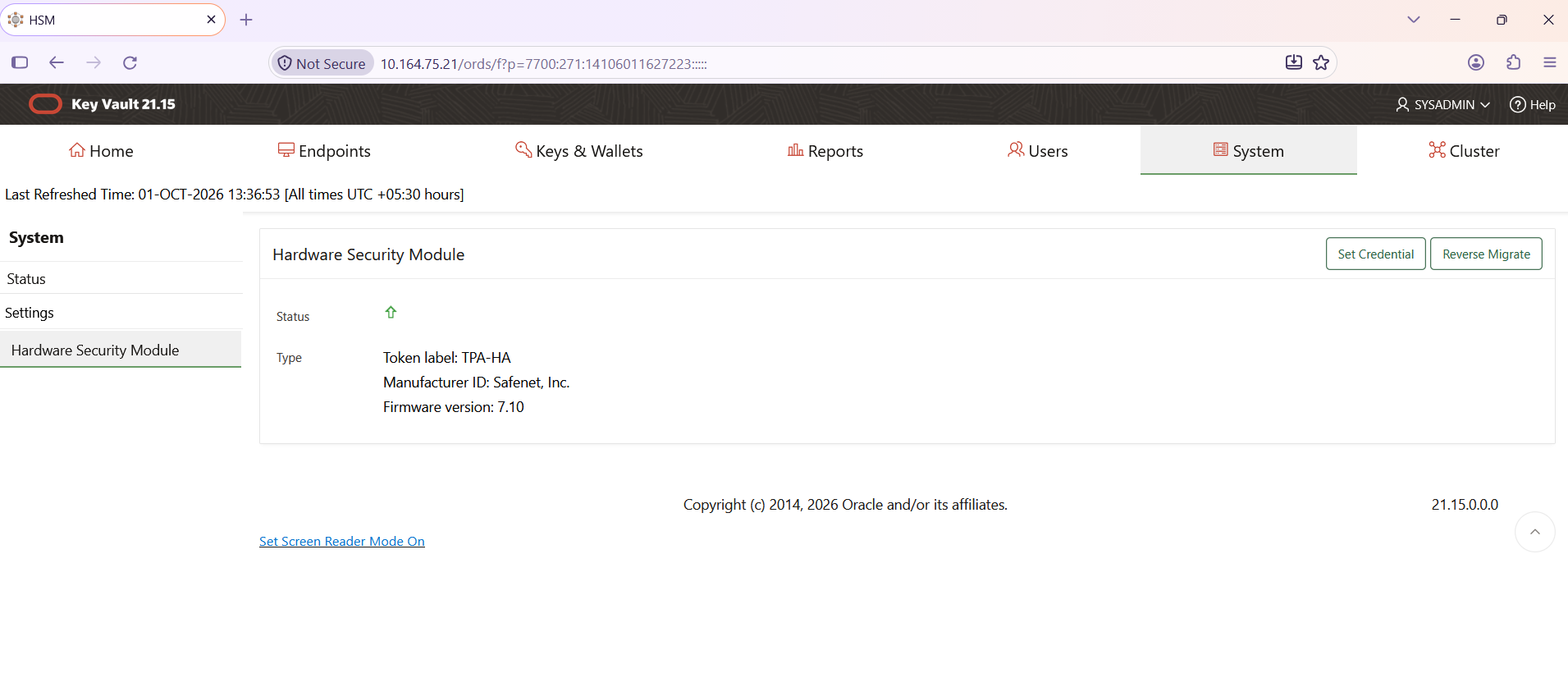Close the HSM browser tab
The image size is (1568, 687).
(211, 20)
